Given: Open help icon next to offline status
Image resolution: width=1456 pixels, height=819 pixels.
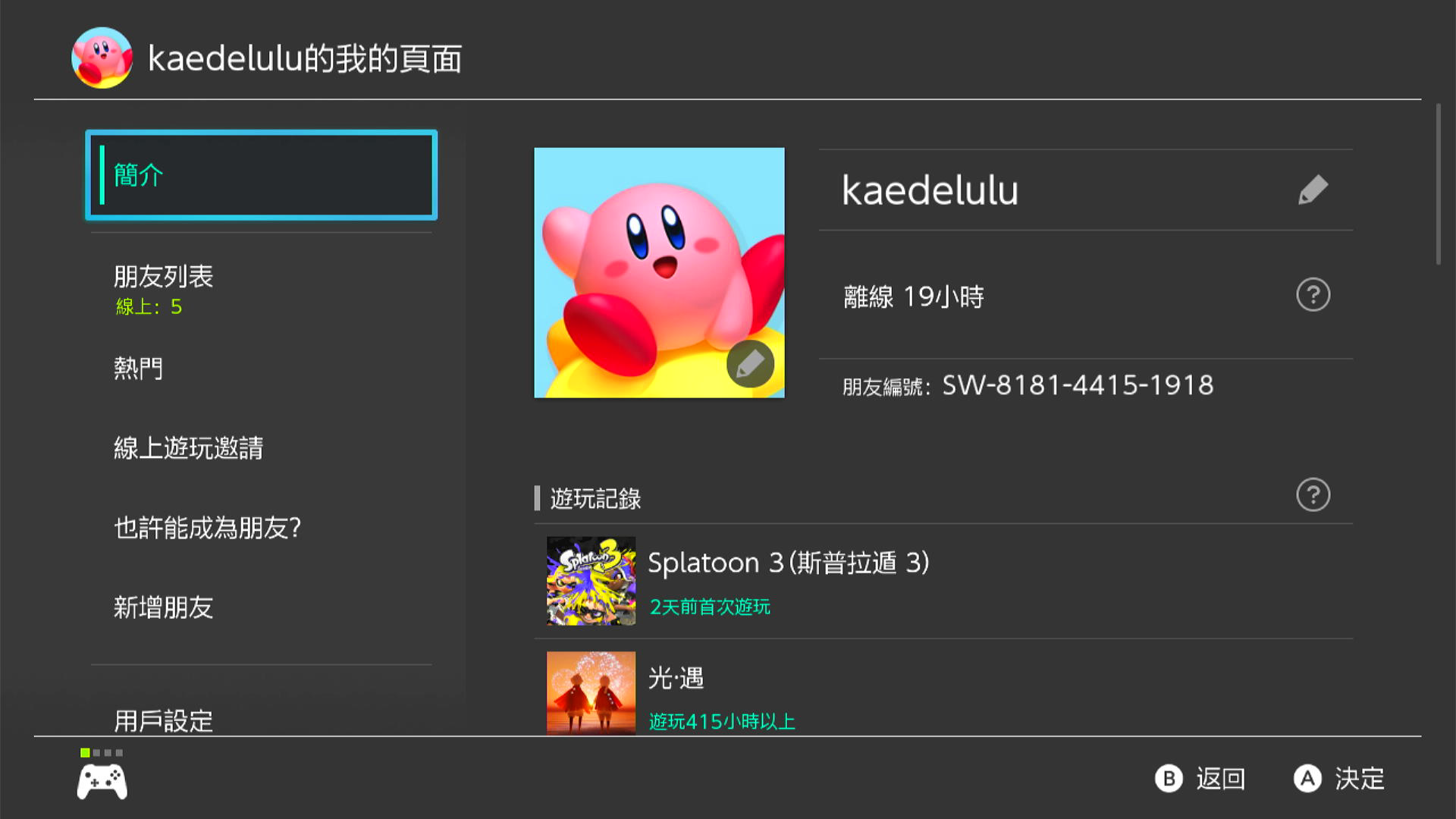Looking at the screenshot, I should [x=1313, y=295].
